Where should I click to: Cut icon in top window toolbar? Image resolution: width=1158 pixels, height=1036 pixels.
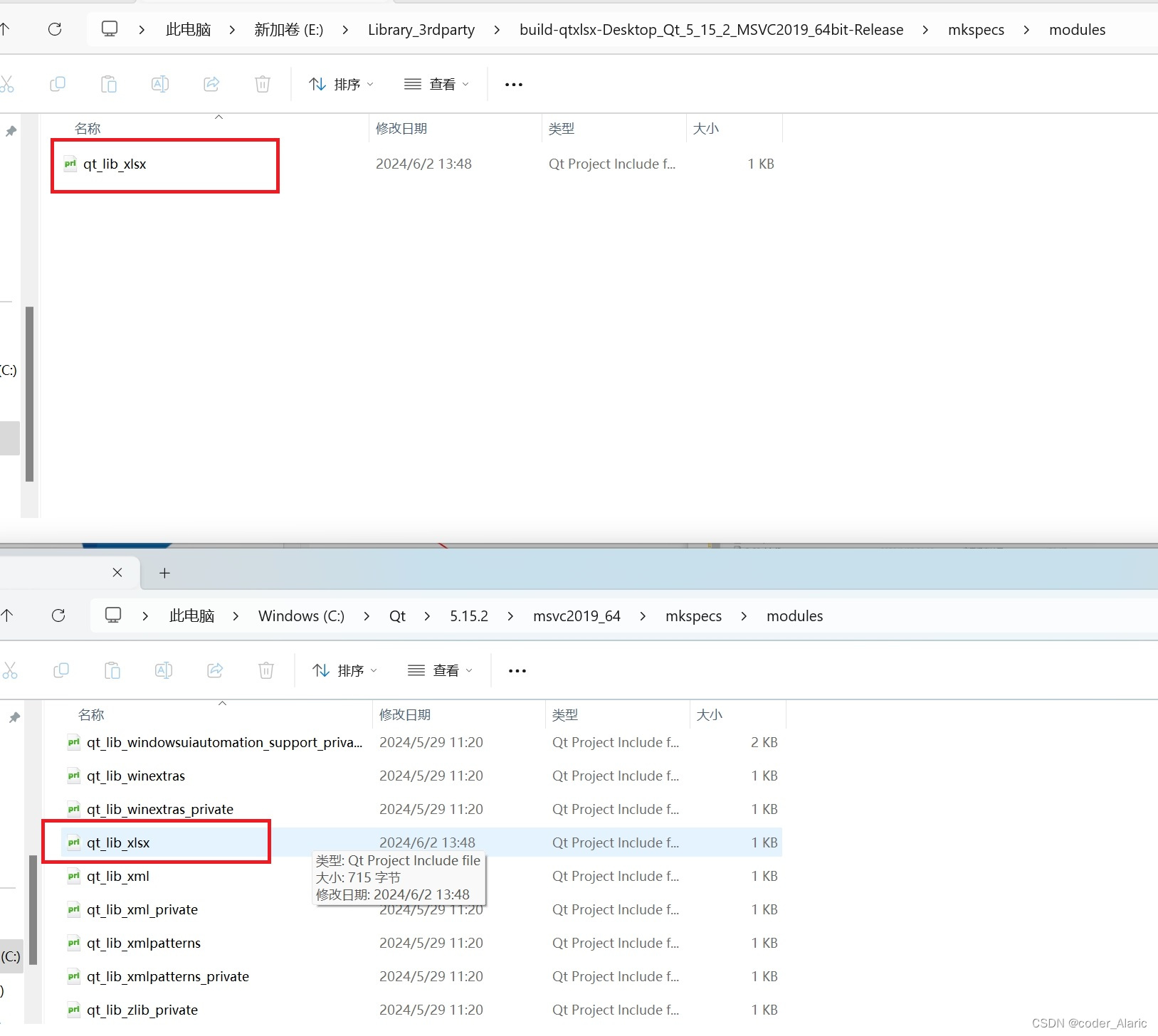click(x=6, y=84)
